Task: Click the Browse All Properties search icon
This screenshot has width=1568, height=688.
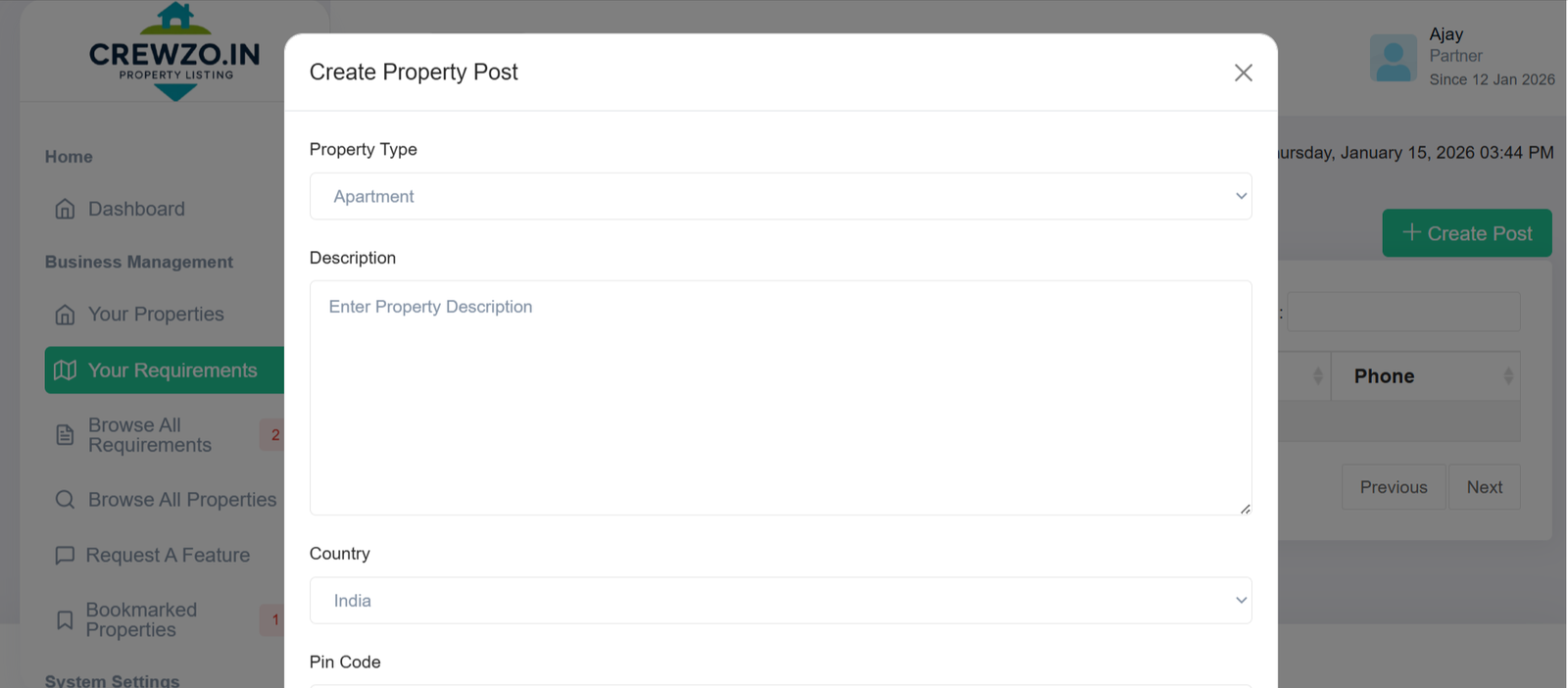Action: pos(65,500)
